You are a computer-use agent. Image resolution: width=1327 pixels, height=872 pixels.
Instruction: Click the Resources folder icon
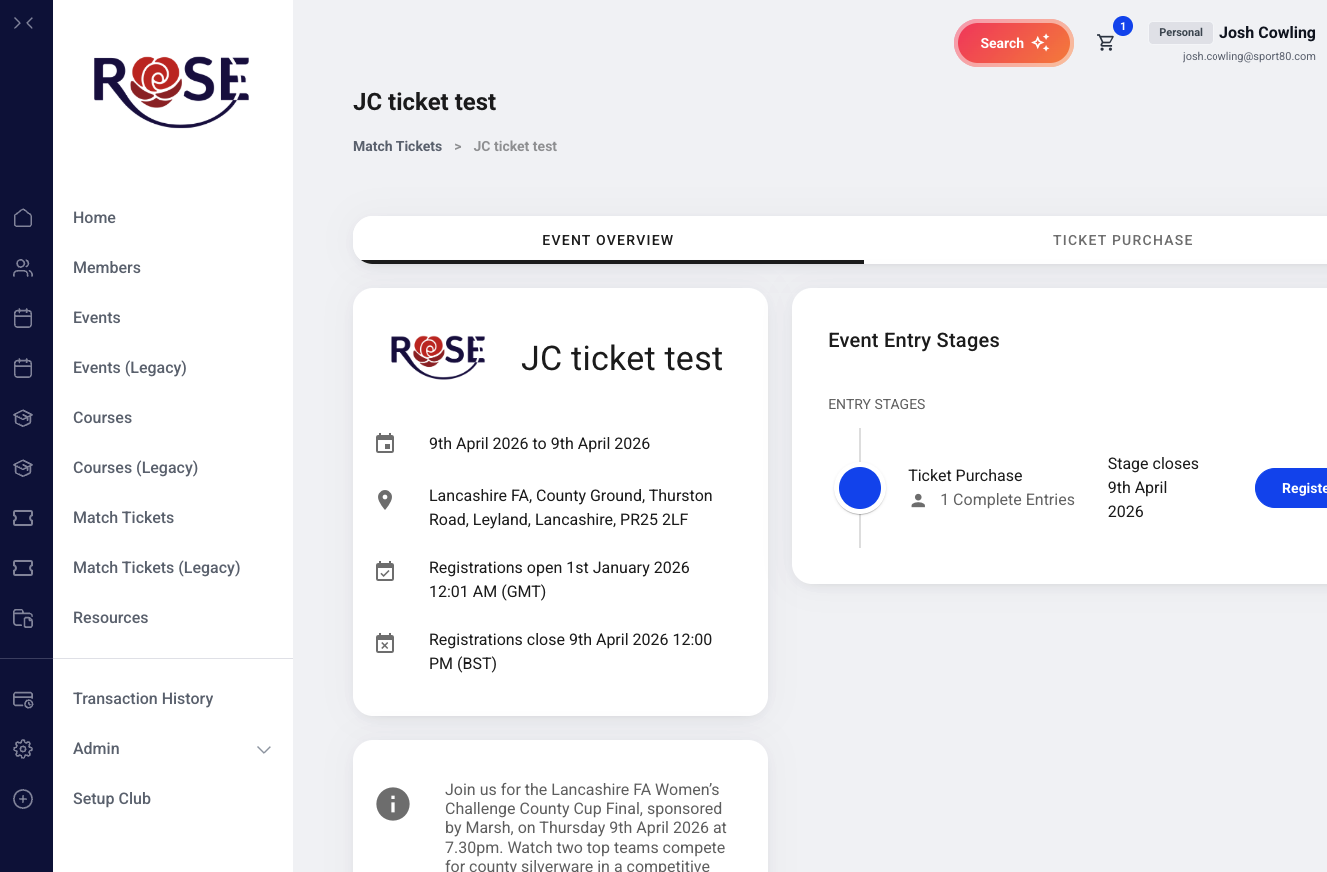[23, 618]
